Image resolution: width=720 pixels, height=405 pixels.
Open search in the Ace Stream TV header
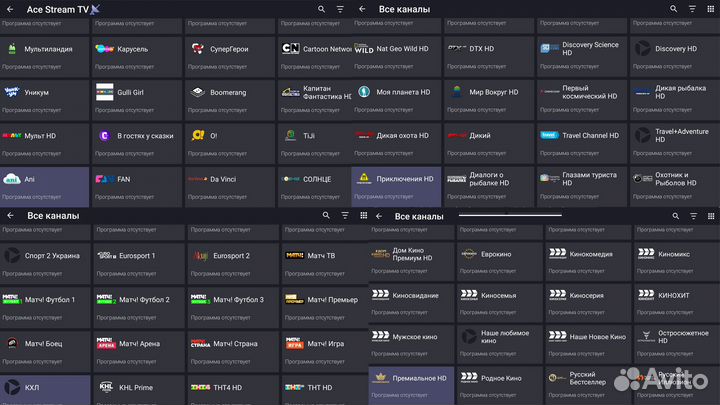coord(322,9)
